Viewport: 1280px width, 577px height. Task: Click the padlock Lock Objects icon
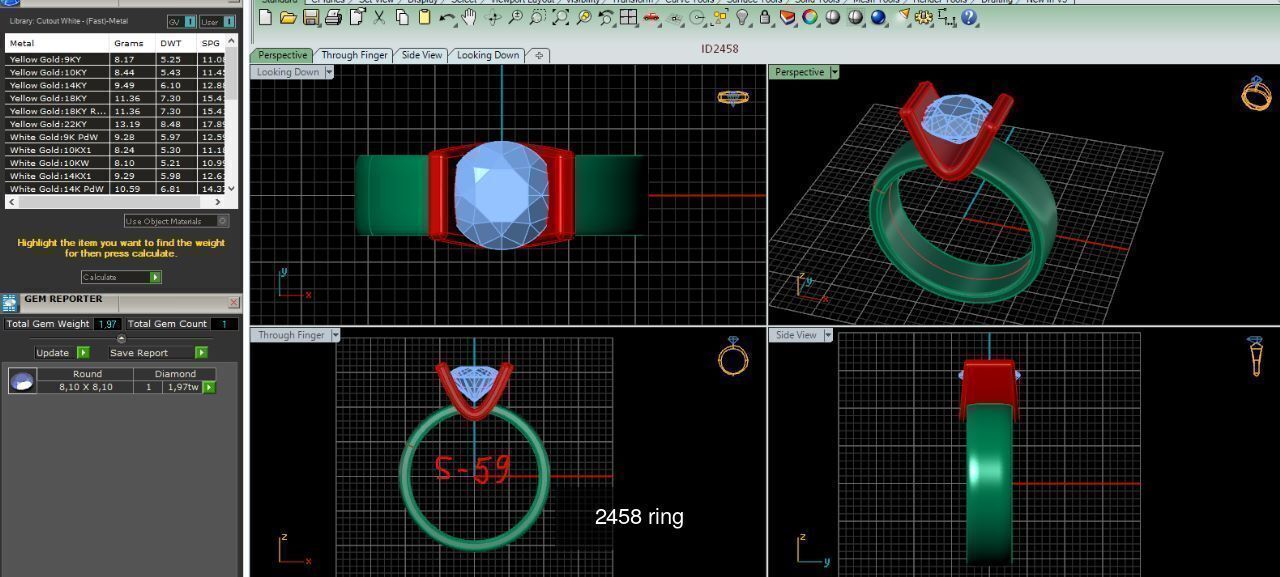[764, 17]
